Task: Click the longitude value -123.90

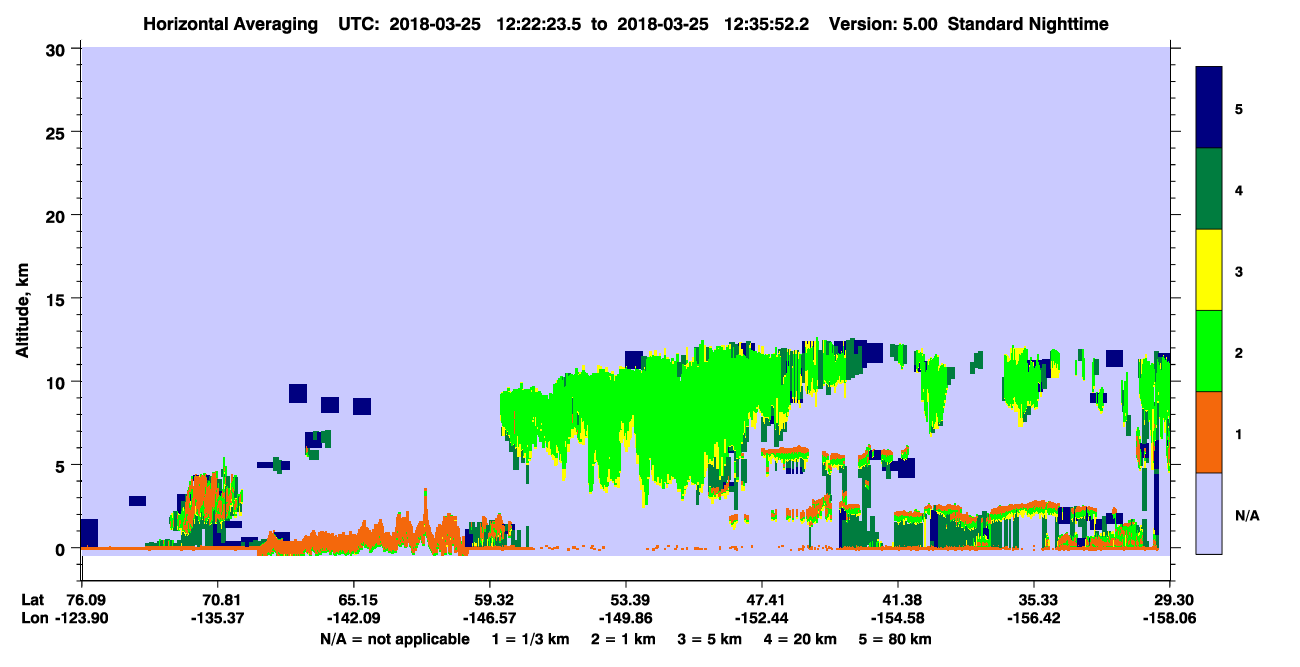Action: click(x=81, y=618)
